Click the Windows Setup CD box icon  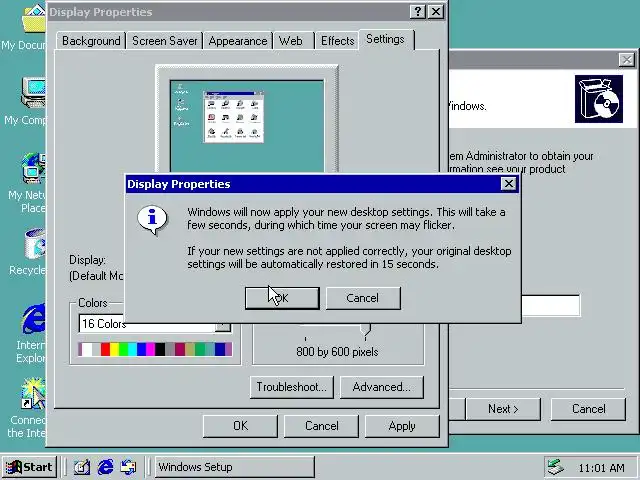click(x=599, y=99)
